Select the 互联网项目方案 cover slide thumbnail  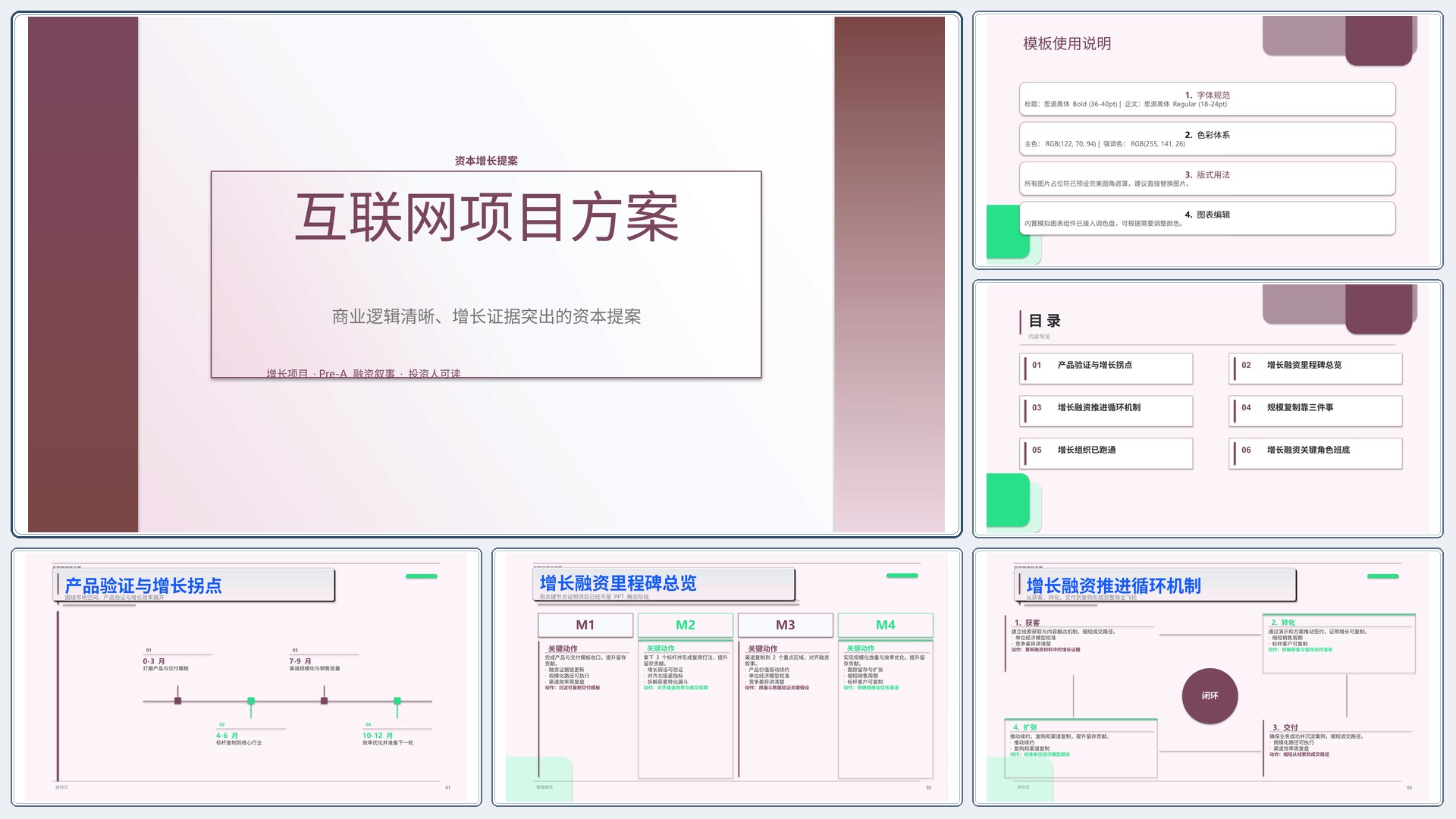point(486,275)
